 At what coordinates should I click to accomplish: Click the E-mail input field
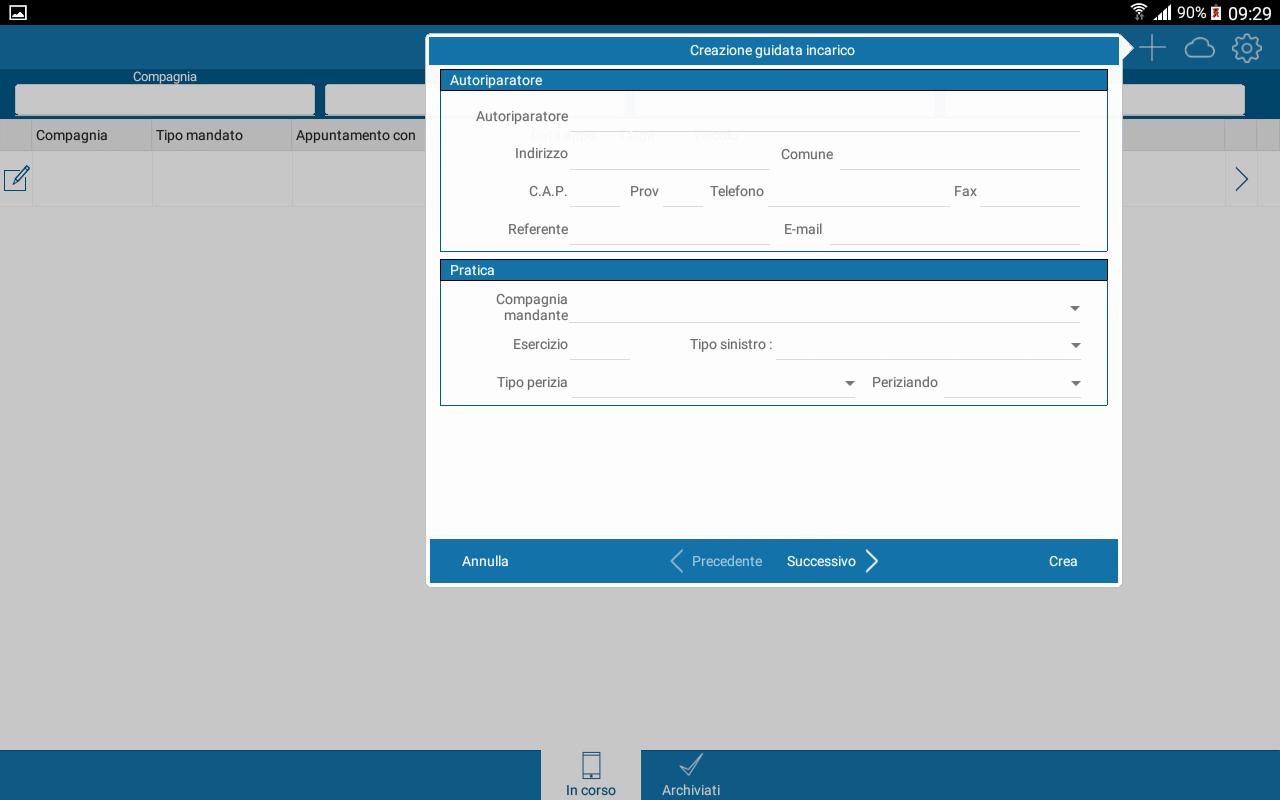(954, 230)
